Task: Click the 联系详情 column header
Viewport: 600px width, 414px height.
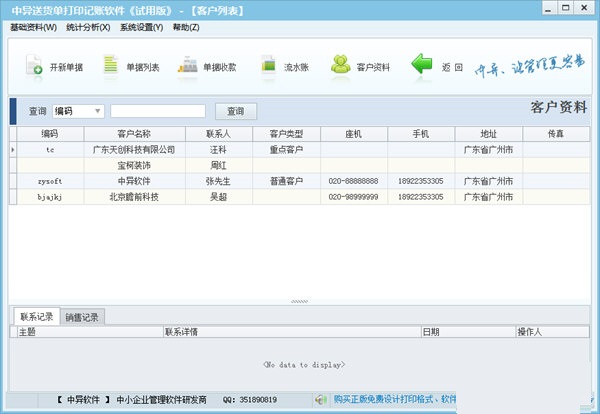Action: tap(292, 332)
